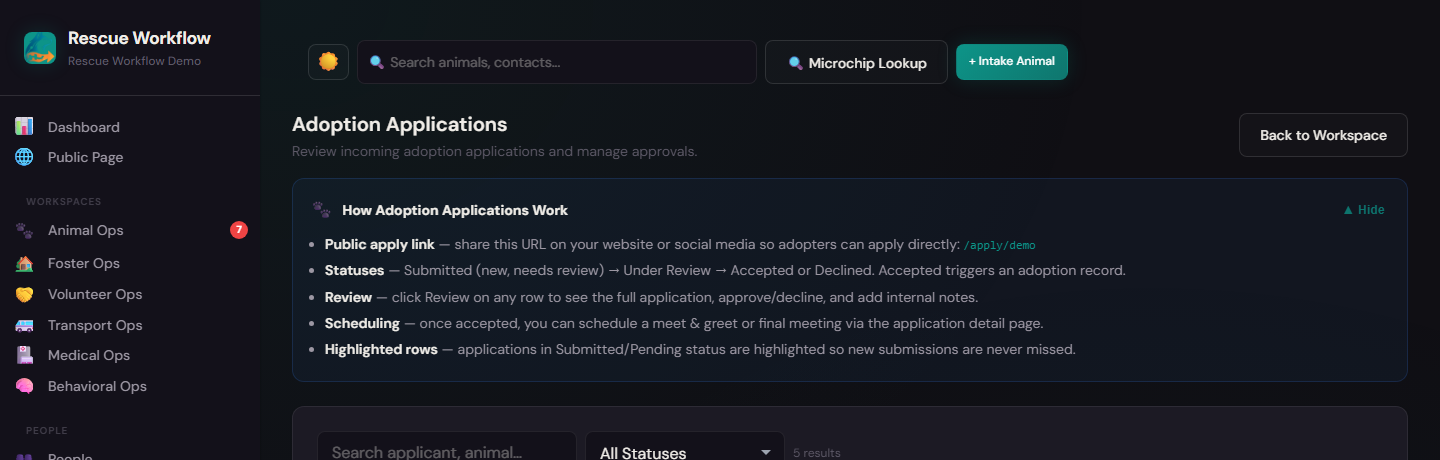Click the Public Page globe icon
The width and height of the screenshot is (1440, 460).
point(24,157)
